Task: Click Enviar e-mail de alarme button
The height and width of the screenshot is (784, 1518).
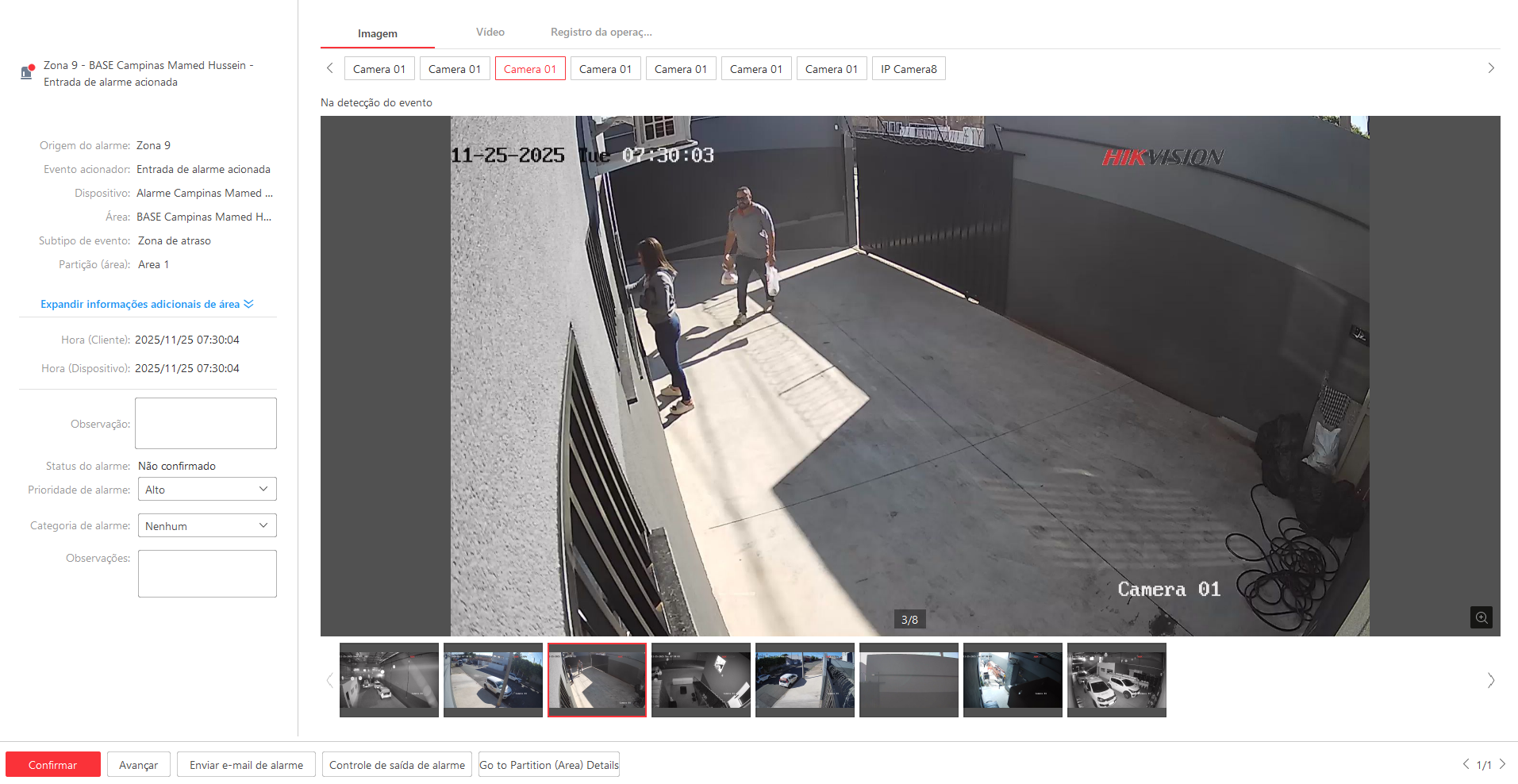Action: (246, 765)
